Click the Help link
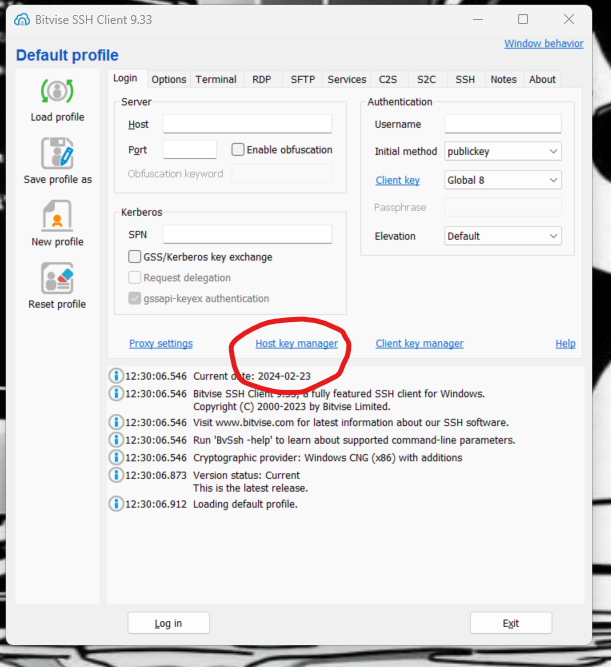This screenshot has height=667, width=611. [x=565, y=343]
